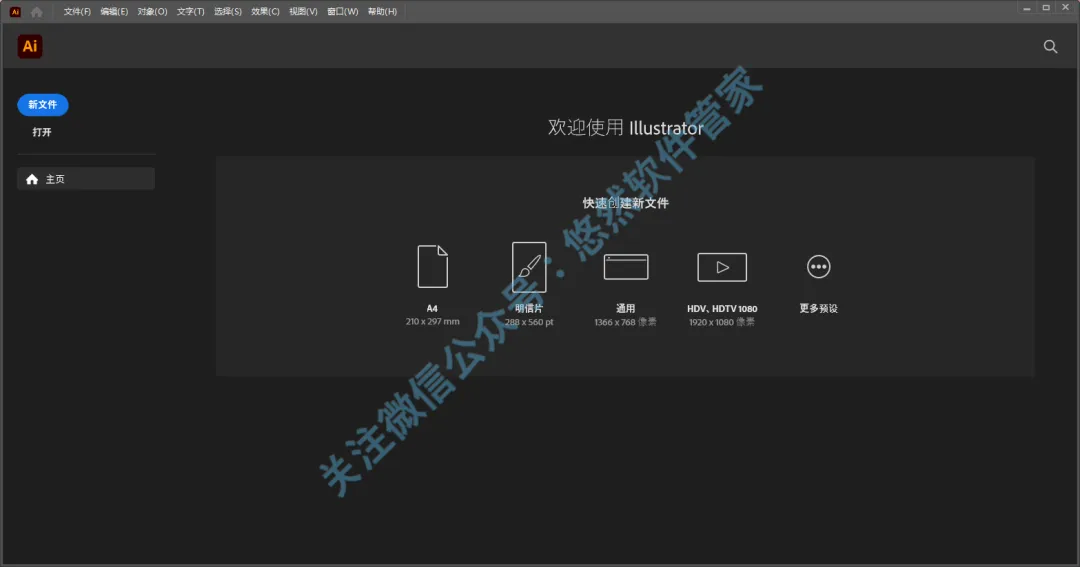Maximize the Illustrator window
This screenshot has width=1080, height=567.
[x=1046, y=8]
